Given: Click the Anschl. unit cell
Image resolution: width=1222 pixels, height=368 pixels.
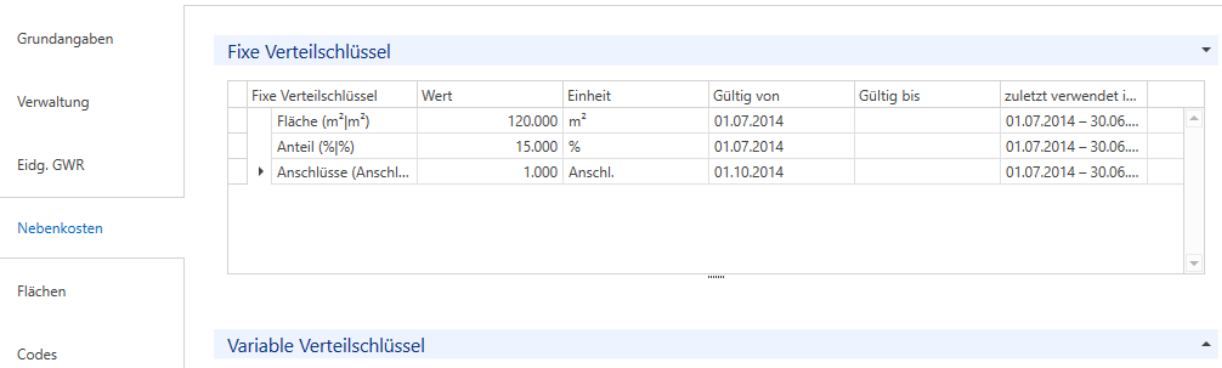Looking at the screenshot, I should click(635, 171).
